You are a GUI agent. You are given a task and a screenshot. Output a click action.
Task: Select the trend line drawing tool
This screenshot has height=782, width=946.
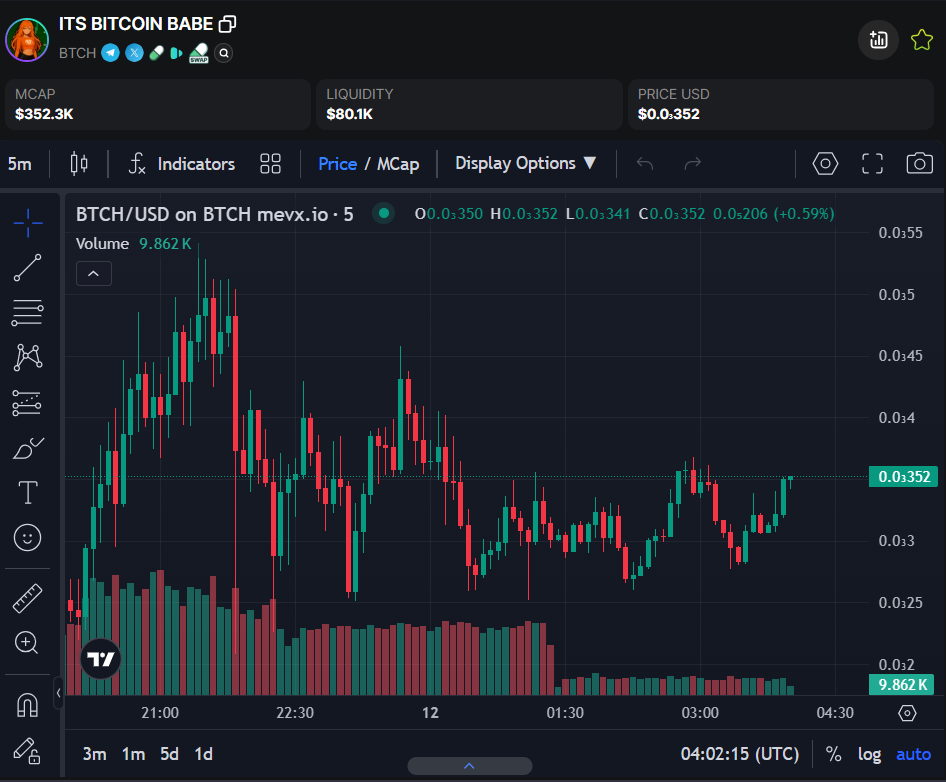(28, 267)
